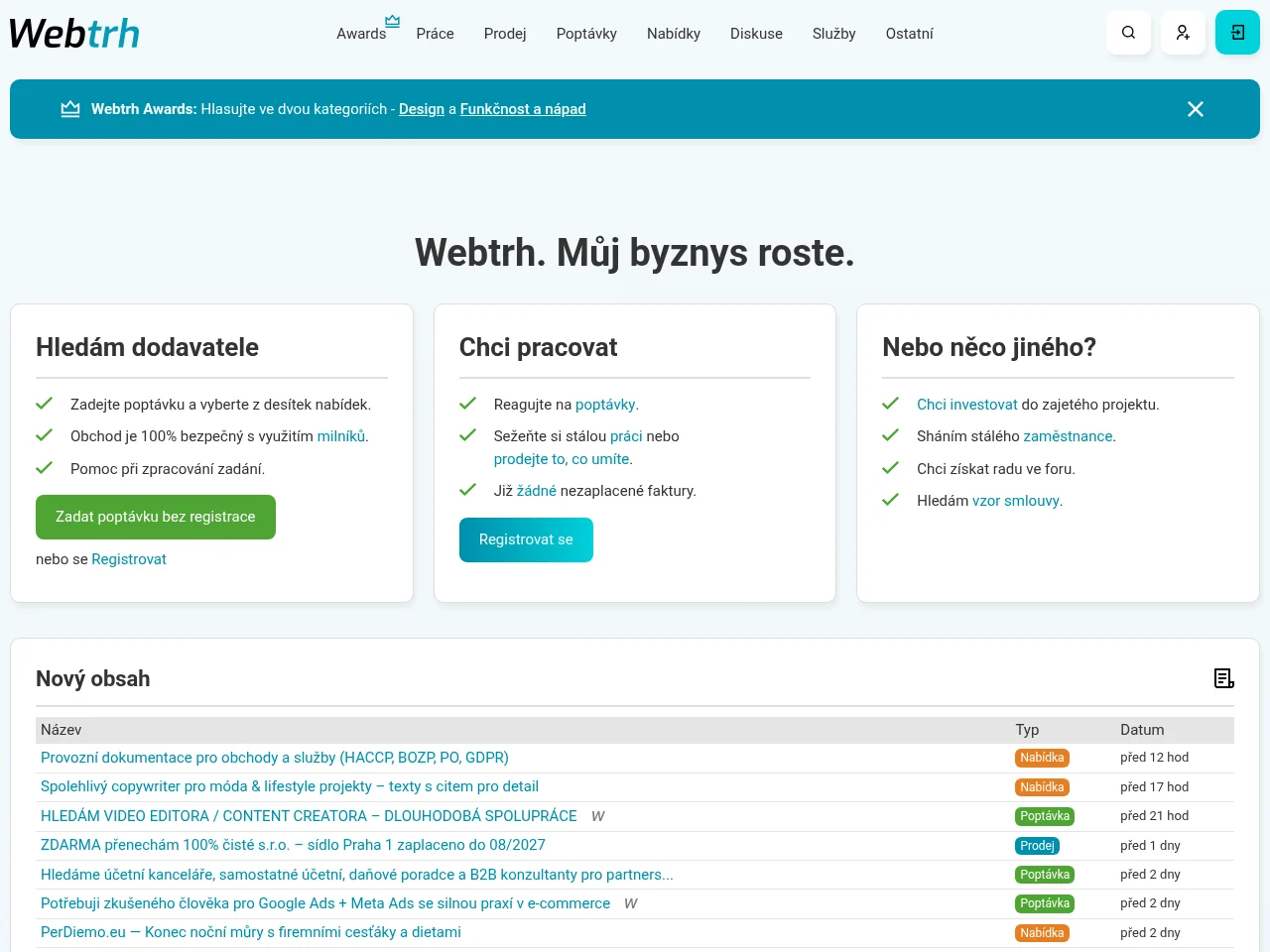
Task: Follow the Funkčnost a nápad link
Action: click(523, 109)
